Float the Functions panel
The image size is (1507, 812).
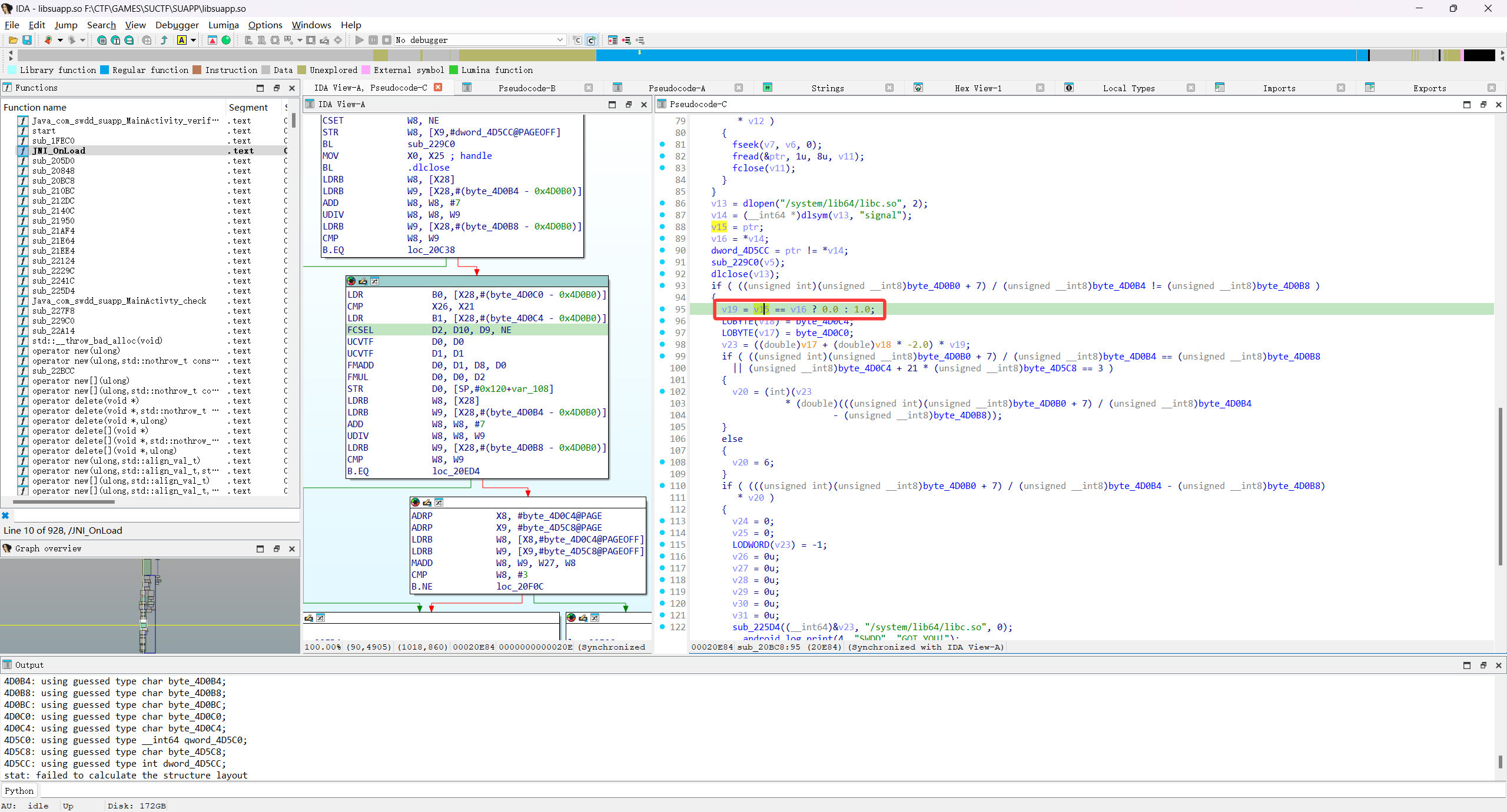(277, 88)
